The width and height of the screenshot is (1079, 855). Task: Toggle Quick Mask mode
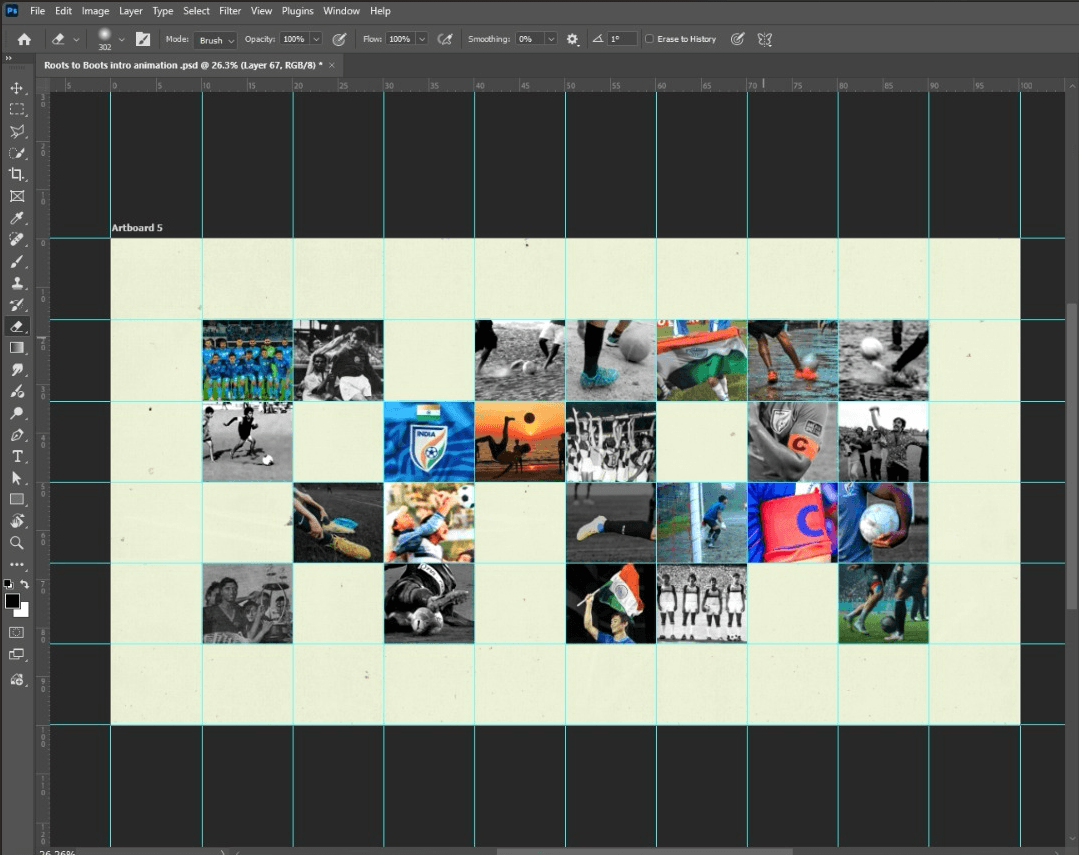pyautogui.click(x=17, y=632)
